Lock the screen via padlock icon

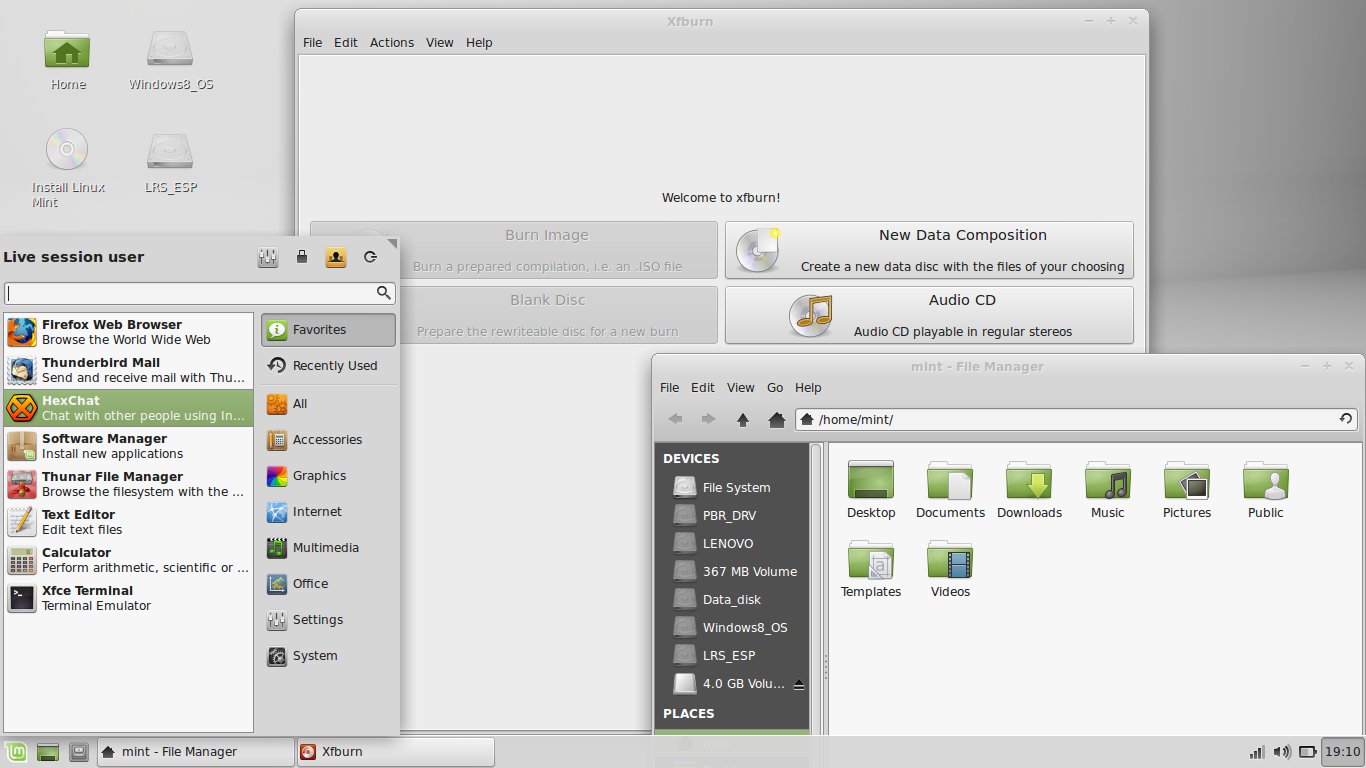pyautogui.click(x=301, y=257)
